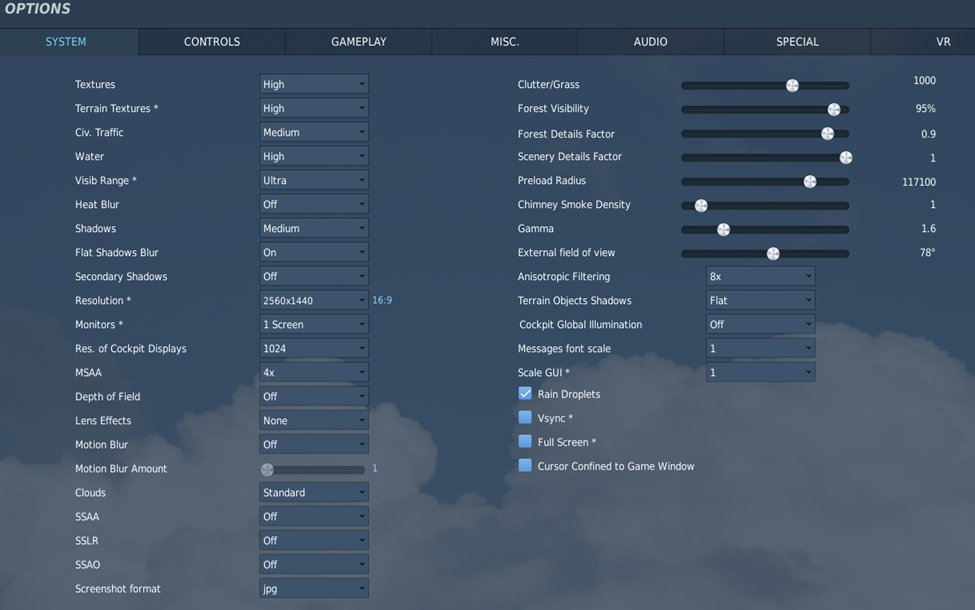
Task: Open Res. of Cockpit Displays dropdown
Action: 314,348
